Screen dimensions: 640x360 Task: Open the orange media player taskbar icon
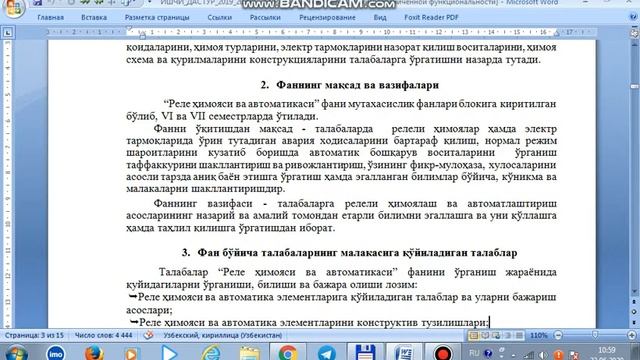pyautogui.click(x=131, y=353)
